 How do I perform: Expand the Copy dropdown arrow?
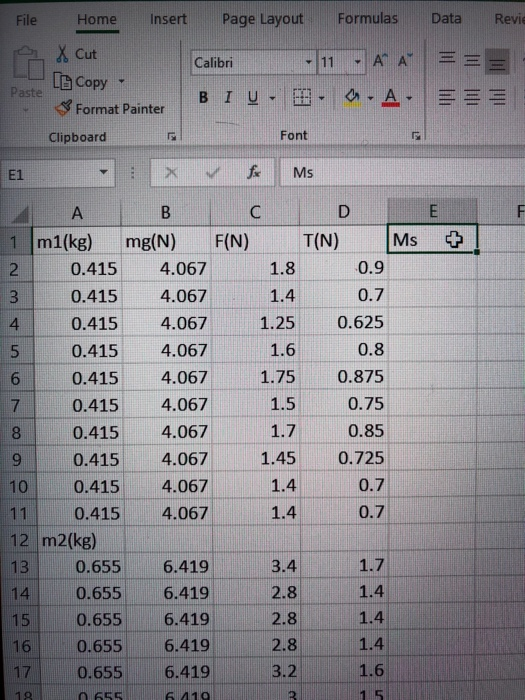121,81
